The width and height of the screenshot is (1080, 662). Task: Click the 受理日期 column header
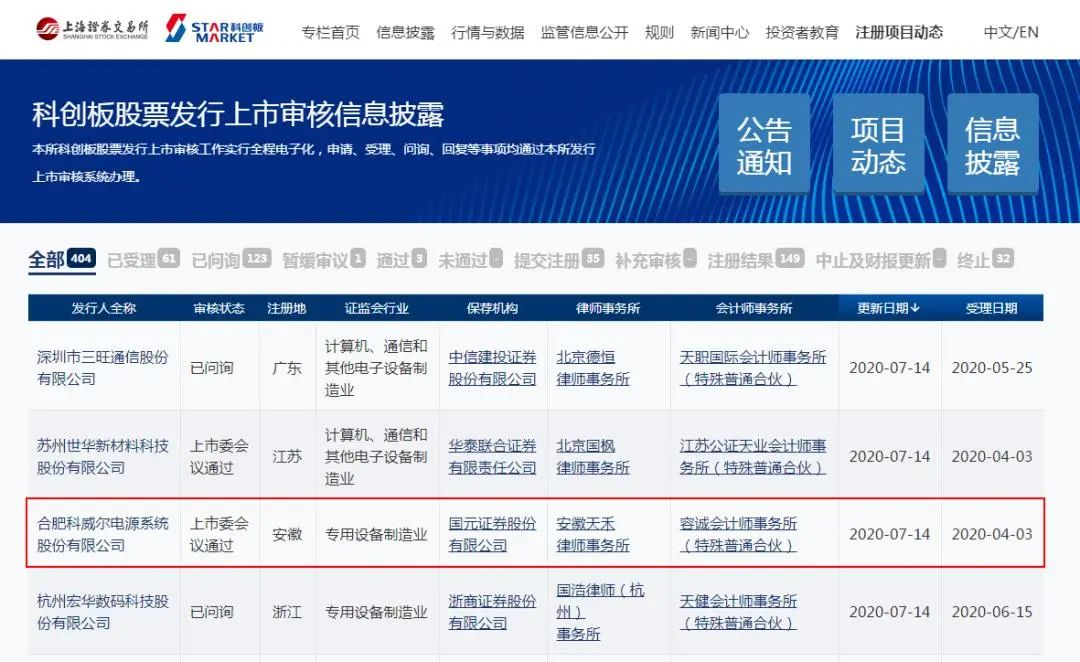point(992,308)
